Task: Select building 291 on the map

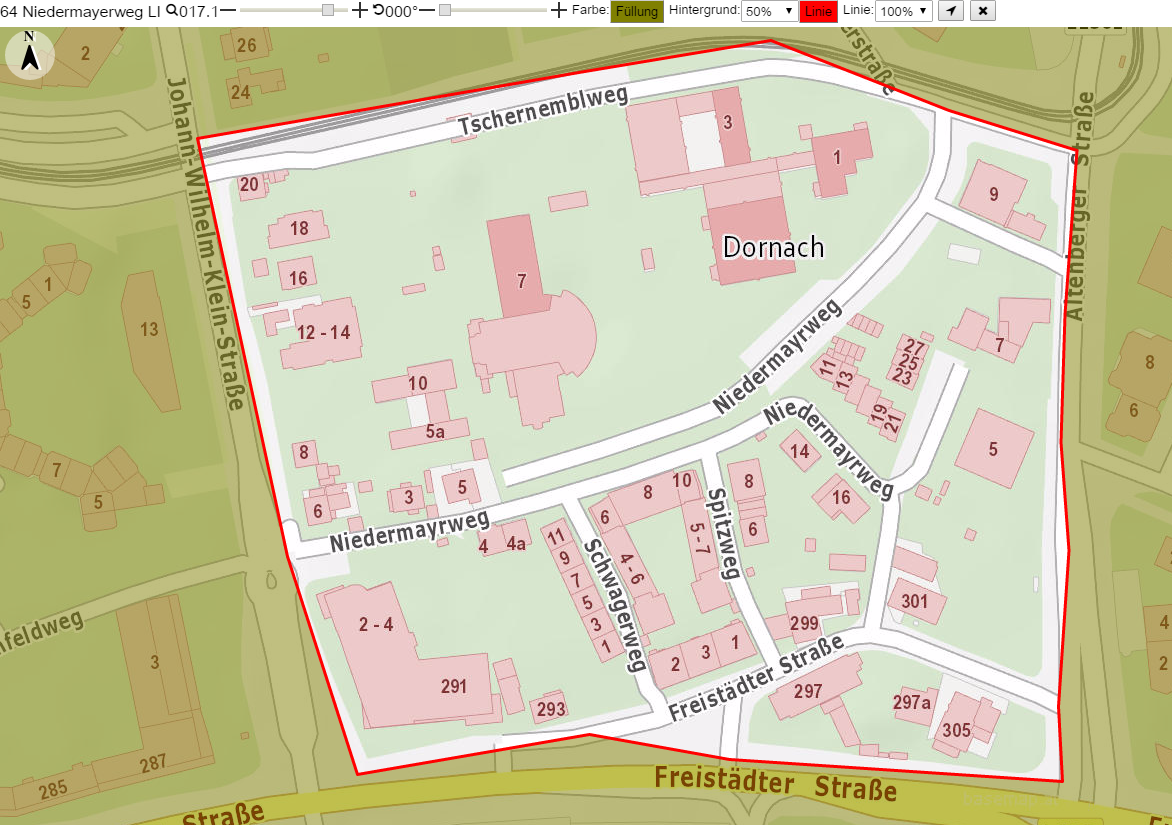Action: (x=454, y=686)
